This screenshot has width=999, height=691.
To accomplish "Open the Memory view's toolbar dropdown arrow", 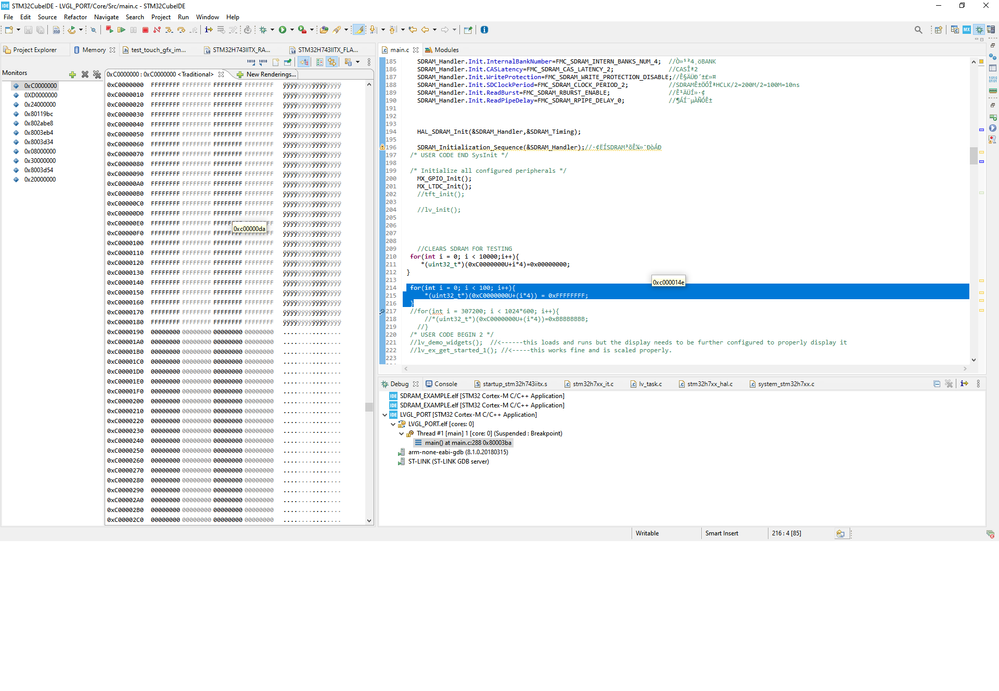I will (x=357, y=62).
